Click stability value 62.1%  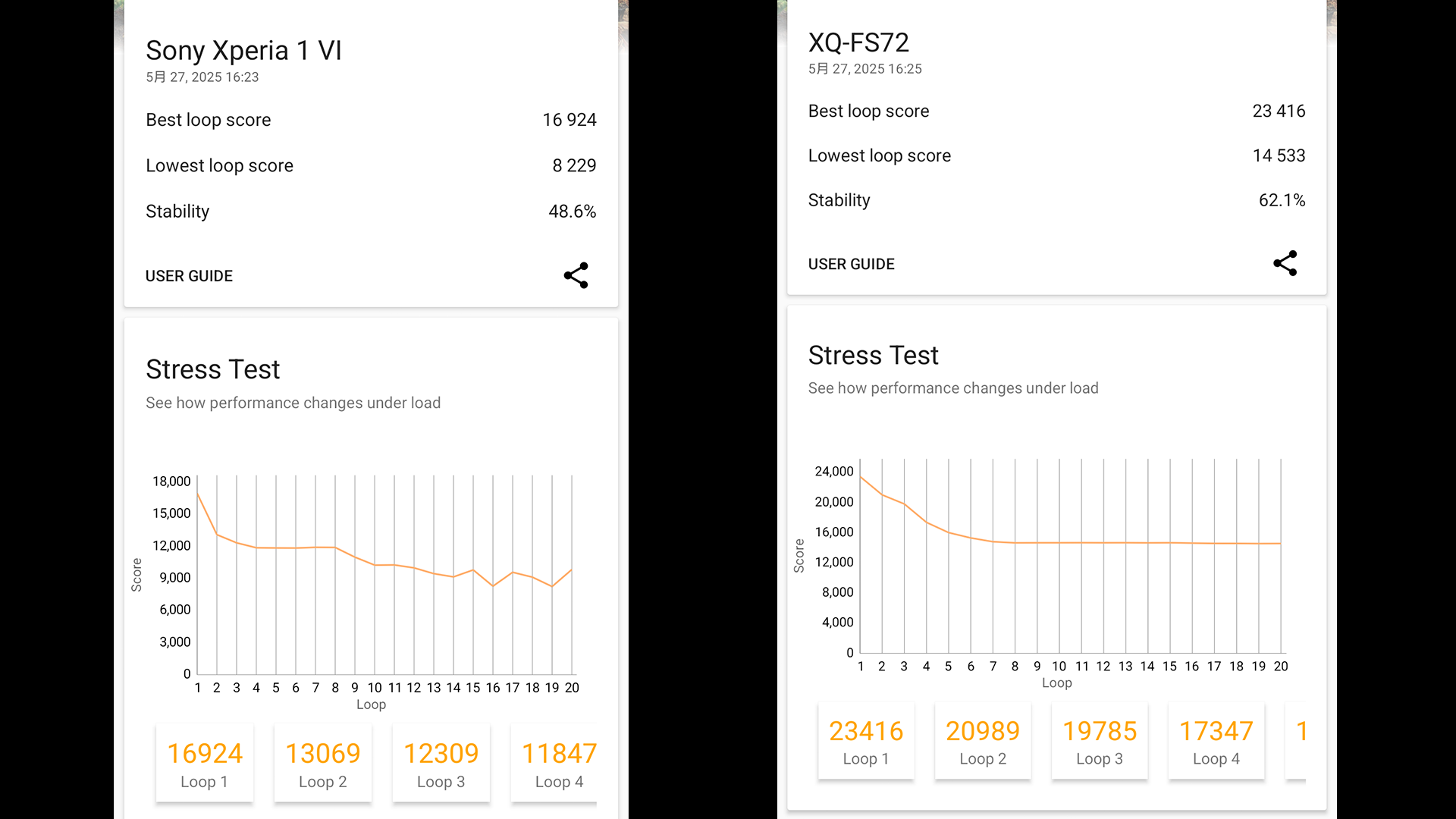(1282, 200)
